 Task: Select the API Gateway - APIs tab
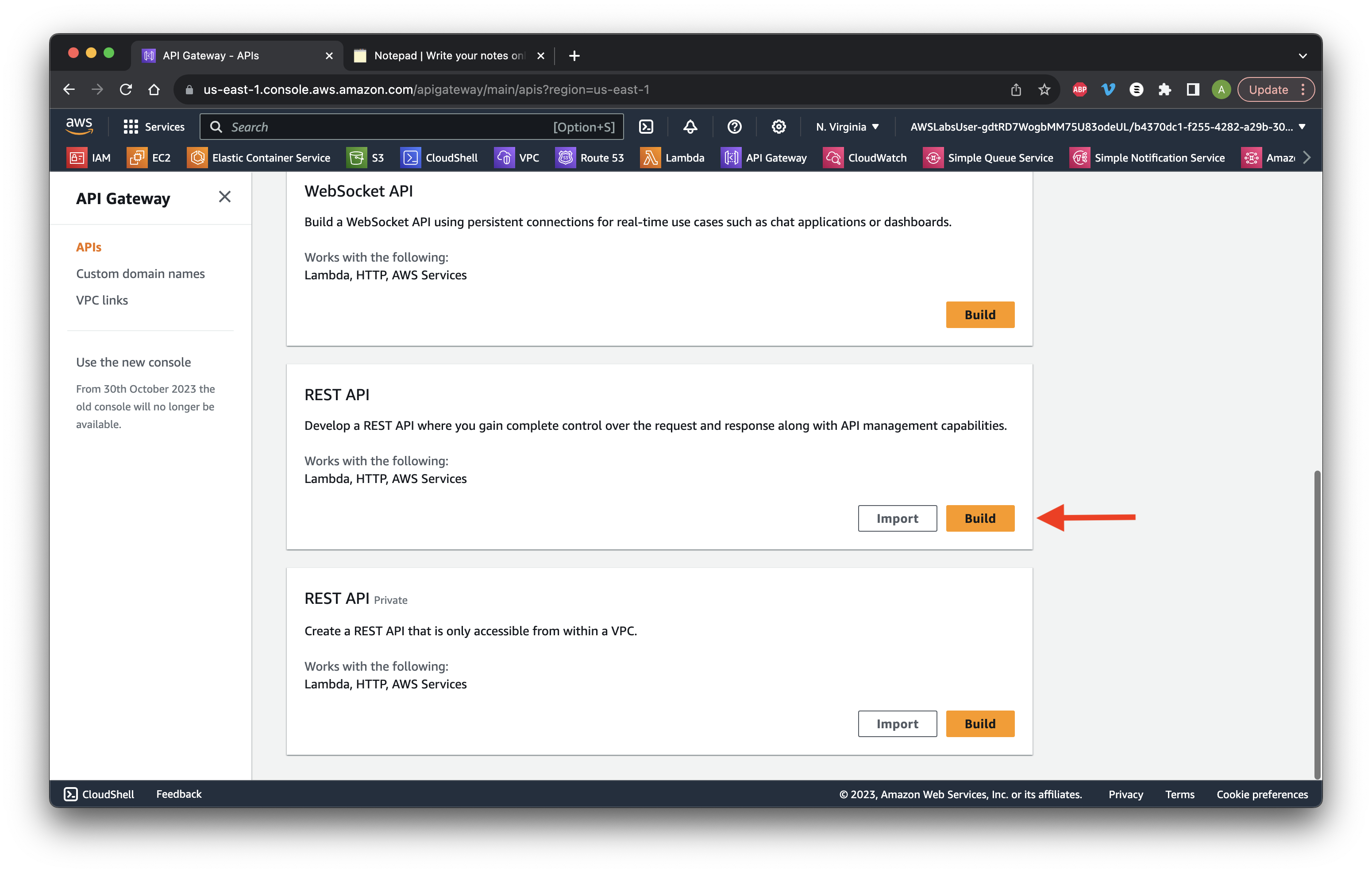(236, 55)
